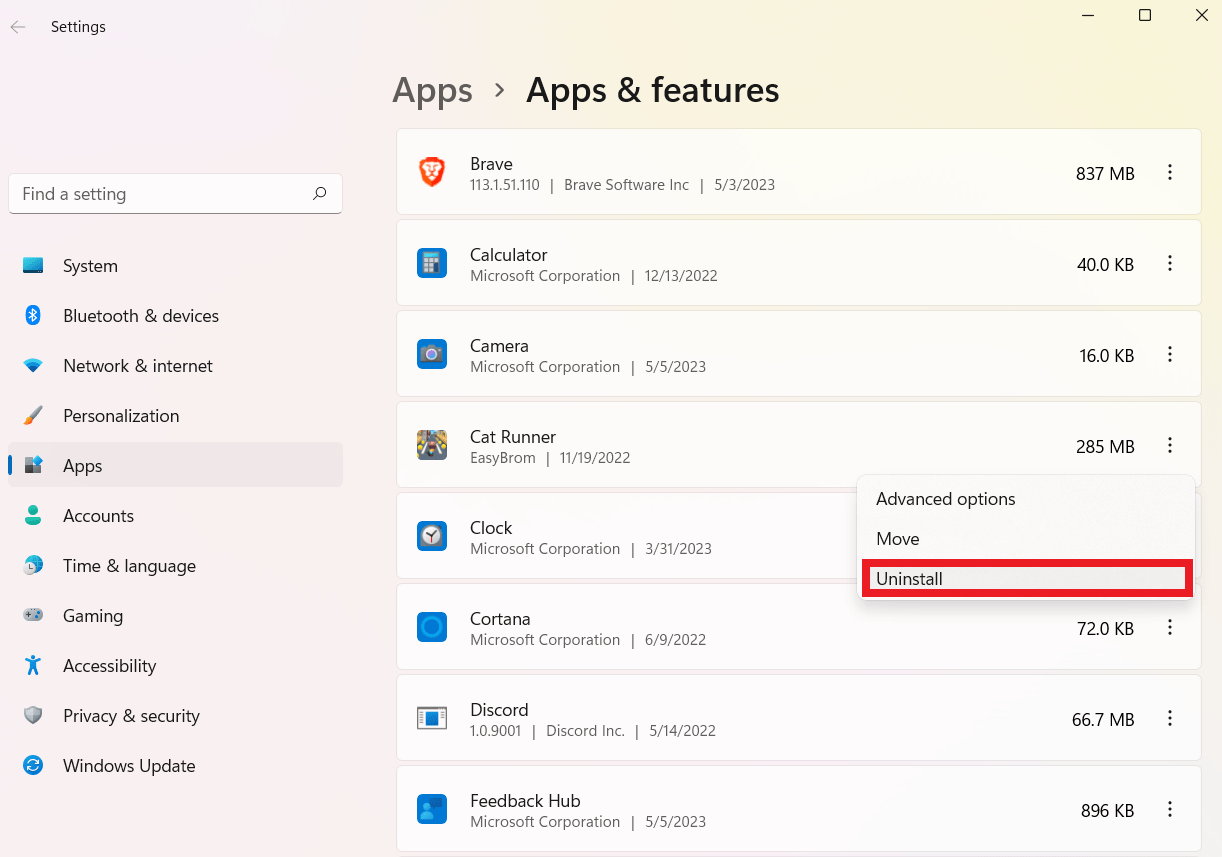Click the Personalization paintbrush icon

tap(33, 416)
